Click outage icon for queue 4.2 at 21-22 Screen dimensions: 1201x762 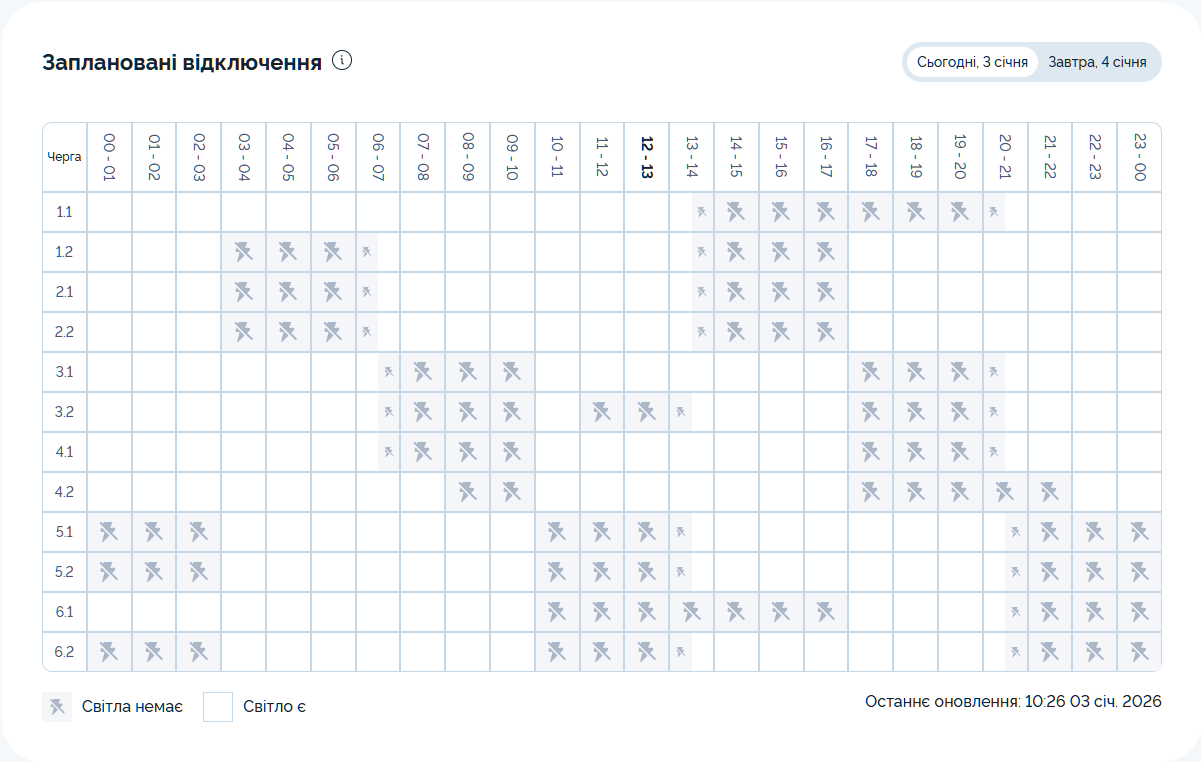[1049, 492]
